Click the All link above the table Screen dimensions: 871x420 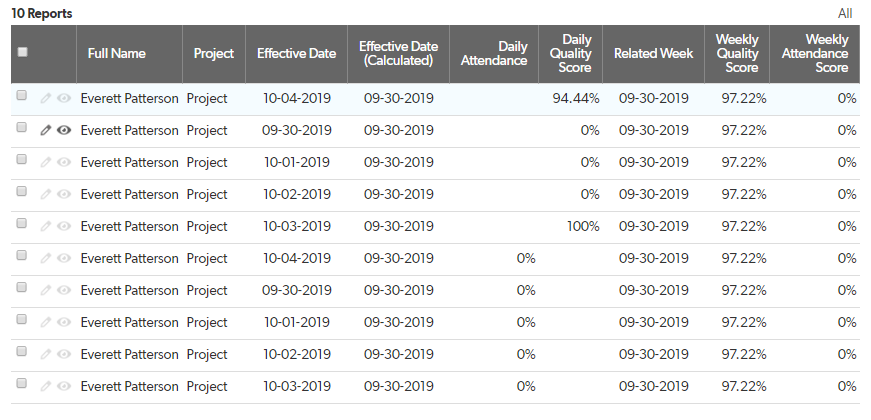[x=845, y=13]
